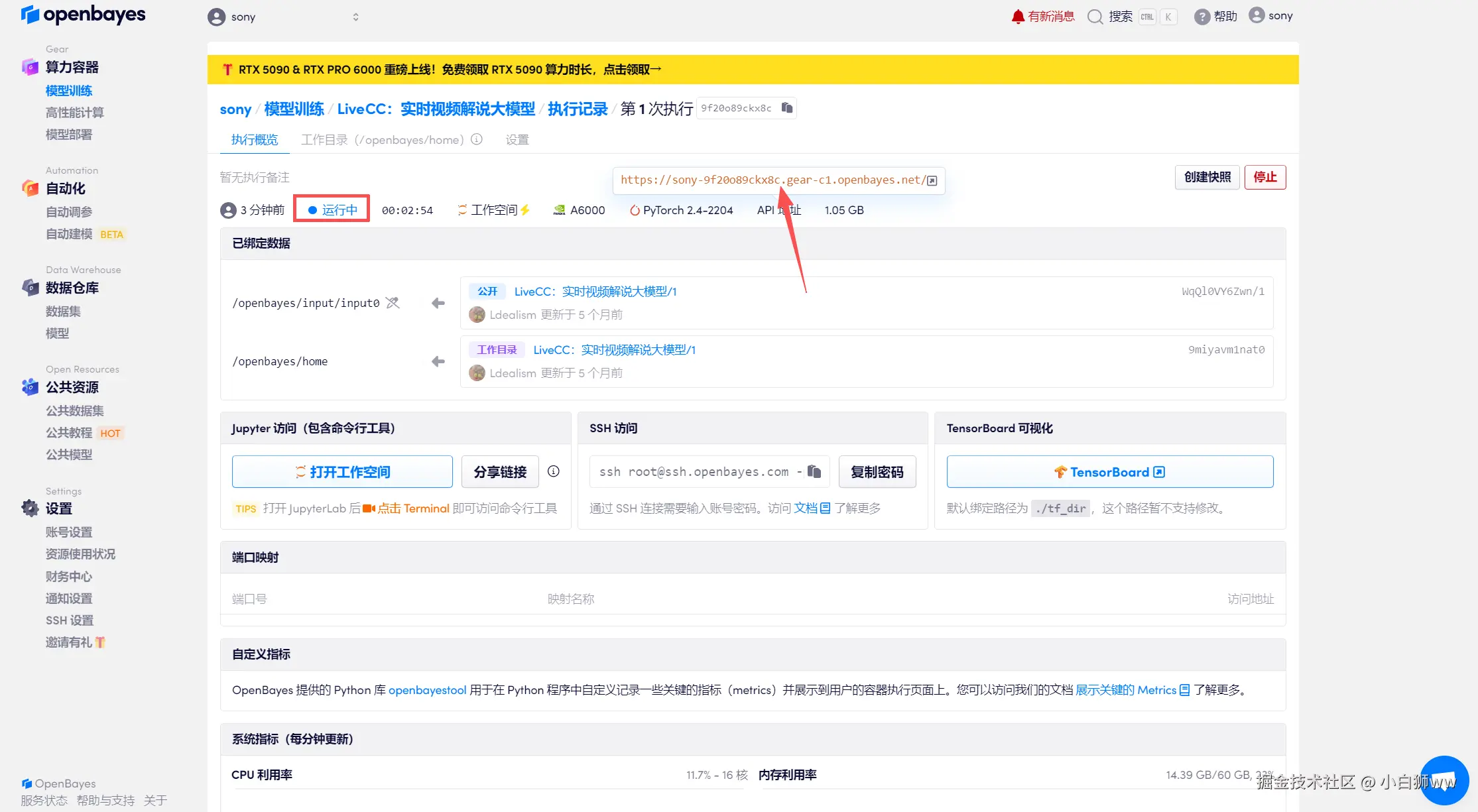The width and height of the screenshot is (1478, 812).
Task: Click the SSH command input field
Action: 696,472
